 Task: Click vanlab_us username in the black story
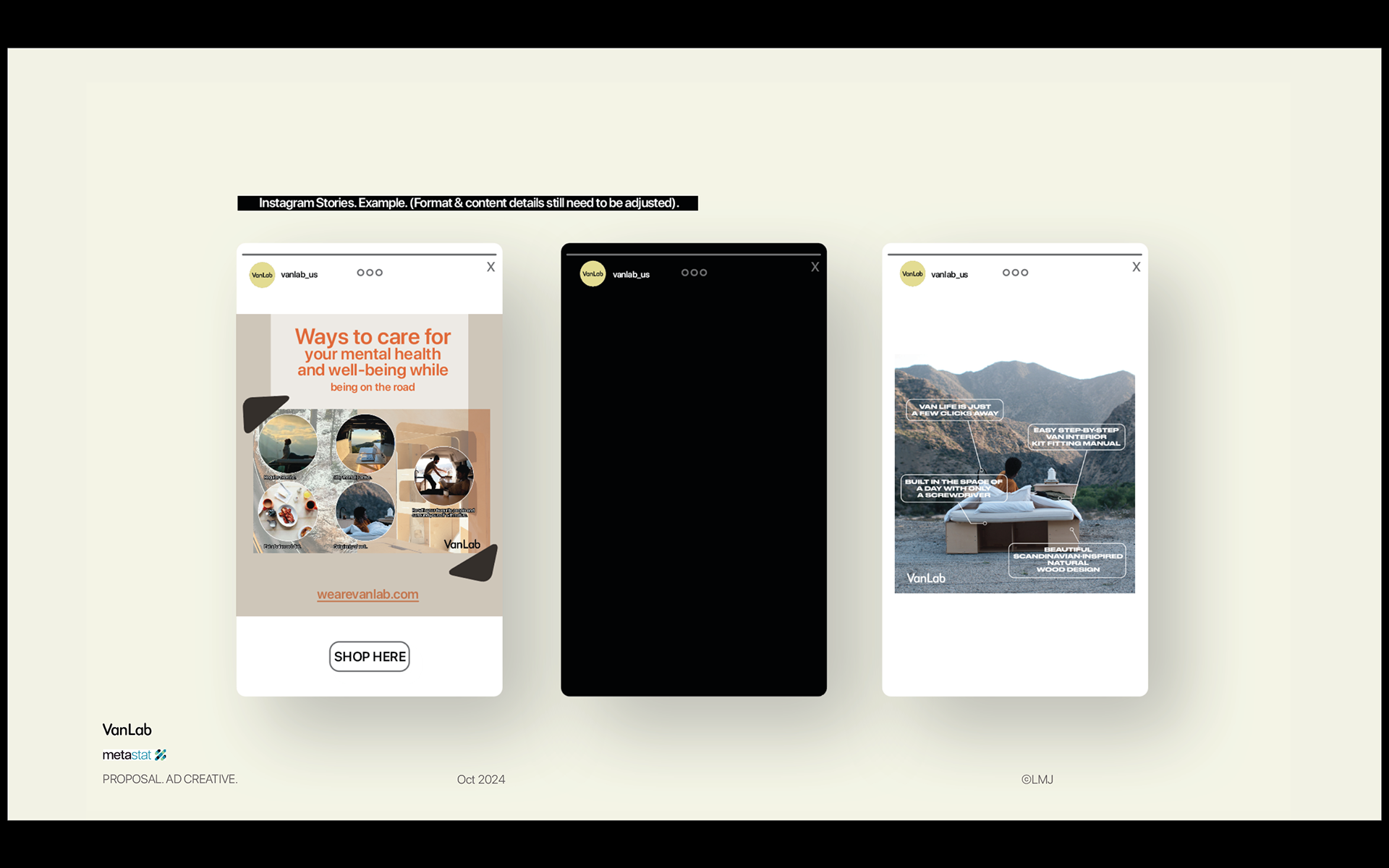[x=631, y=275]
